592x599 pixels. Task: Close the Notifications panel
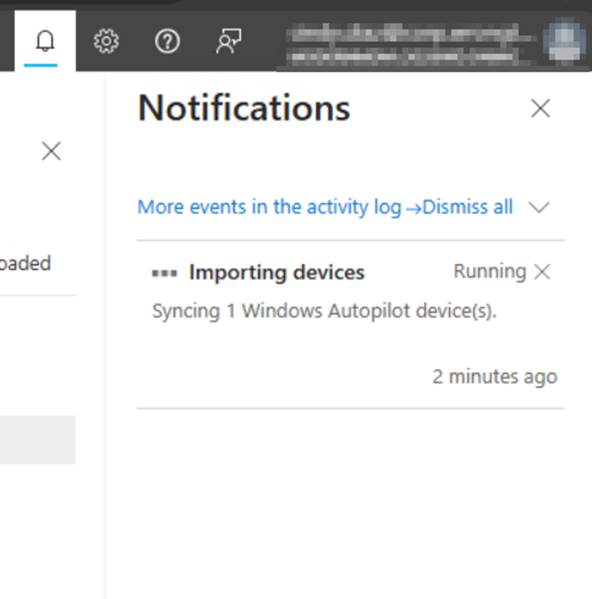540,108
